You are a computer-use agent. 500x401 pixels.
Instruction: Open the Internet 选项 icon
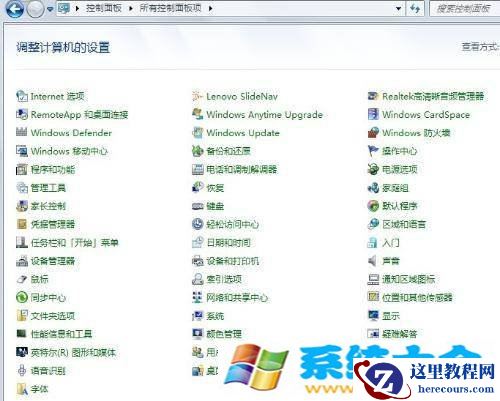pos(22,96)
